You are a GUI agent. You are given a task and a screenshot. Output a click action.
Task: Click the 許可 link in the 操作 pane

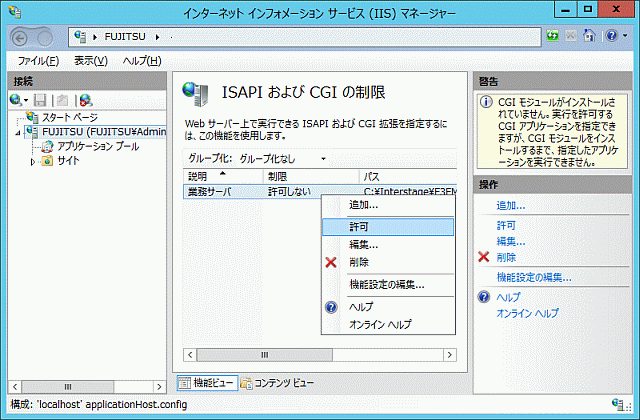[506, 225]
